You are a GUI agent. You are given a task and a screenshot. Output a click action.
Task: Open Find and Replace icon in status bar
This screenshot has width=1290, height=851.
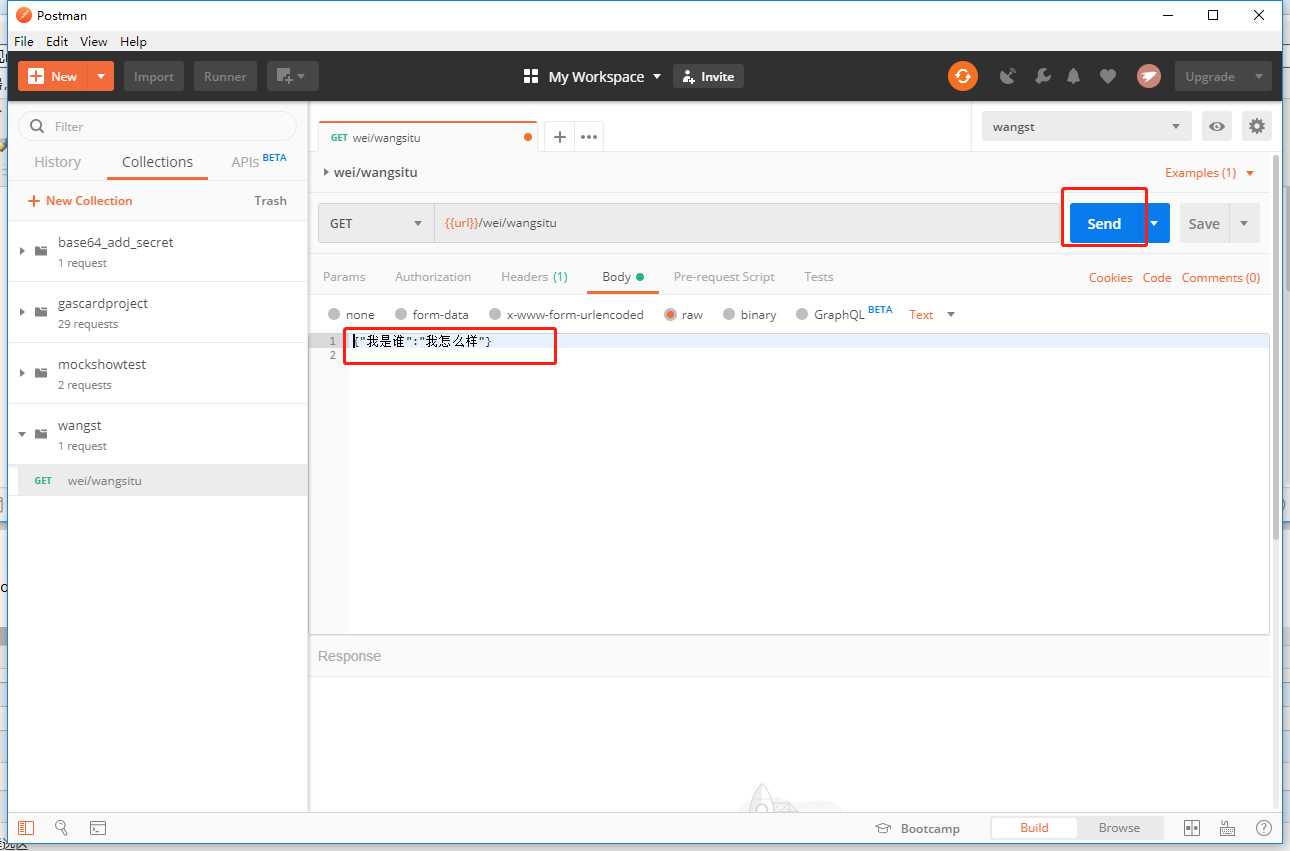61,828
